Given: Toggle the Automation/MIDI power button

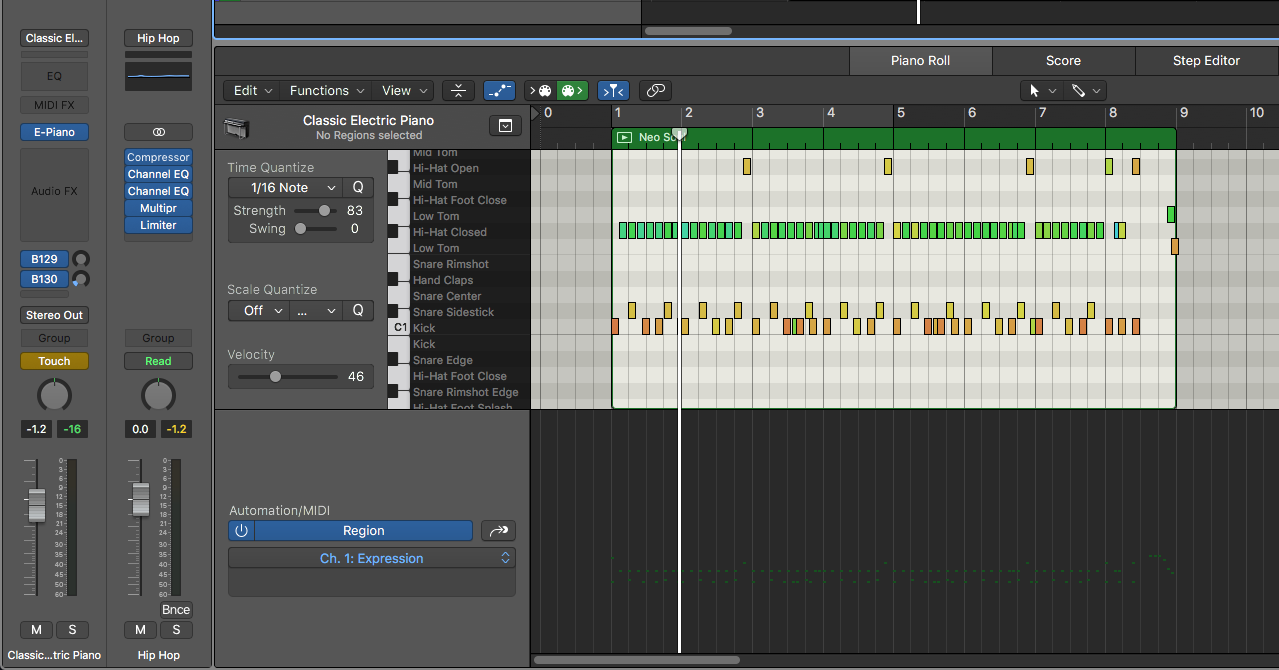Looking at the screenshot, I should point(241,531).
